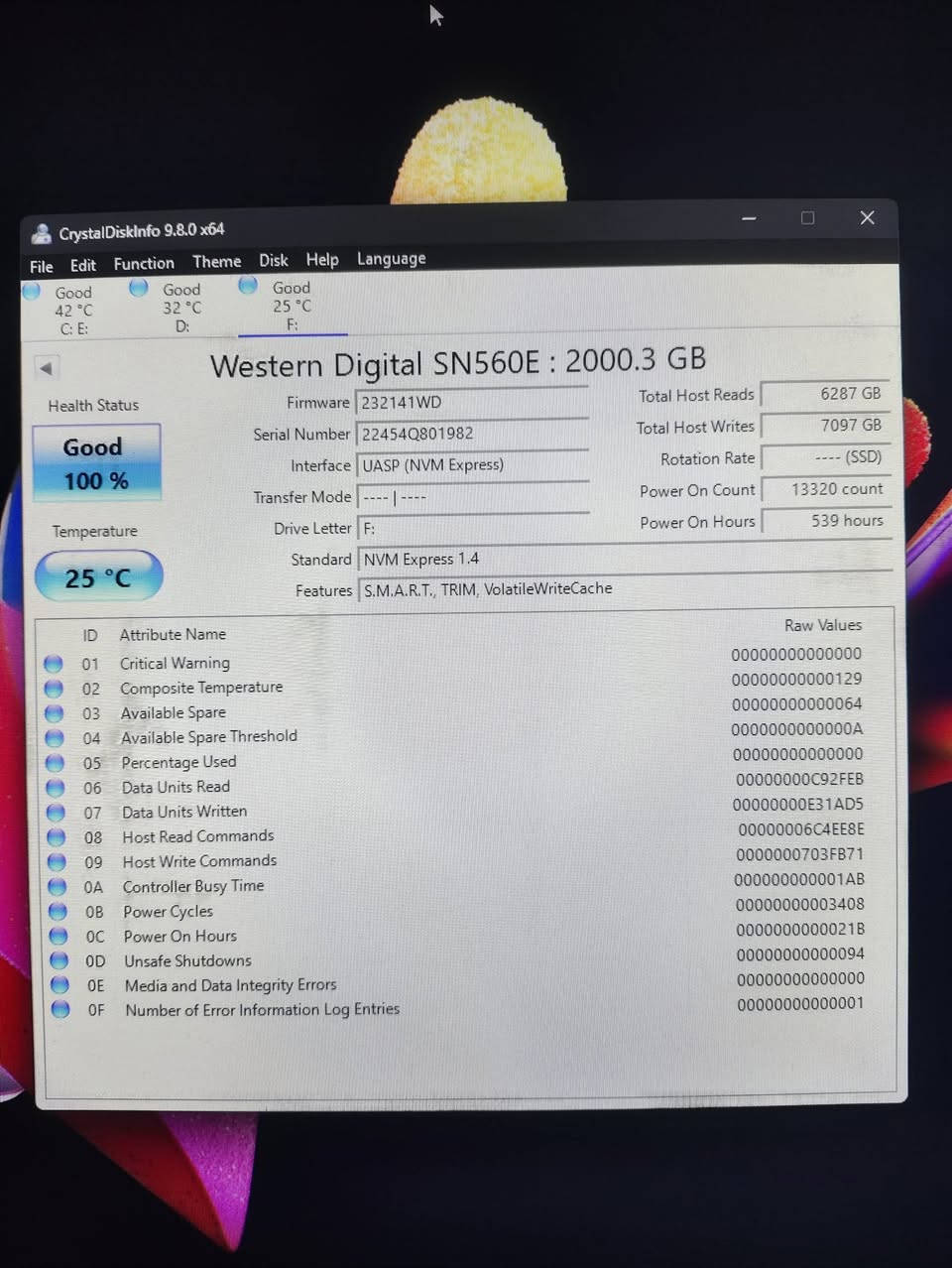Open the Language menu
This screenshot has height=1268, width=952.
(391, 258)
